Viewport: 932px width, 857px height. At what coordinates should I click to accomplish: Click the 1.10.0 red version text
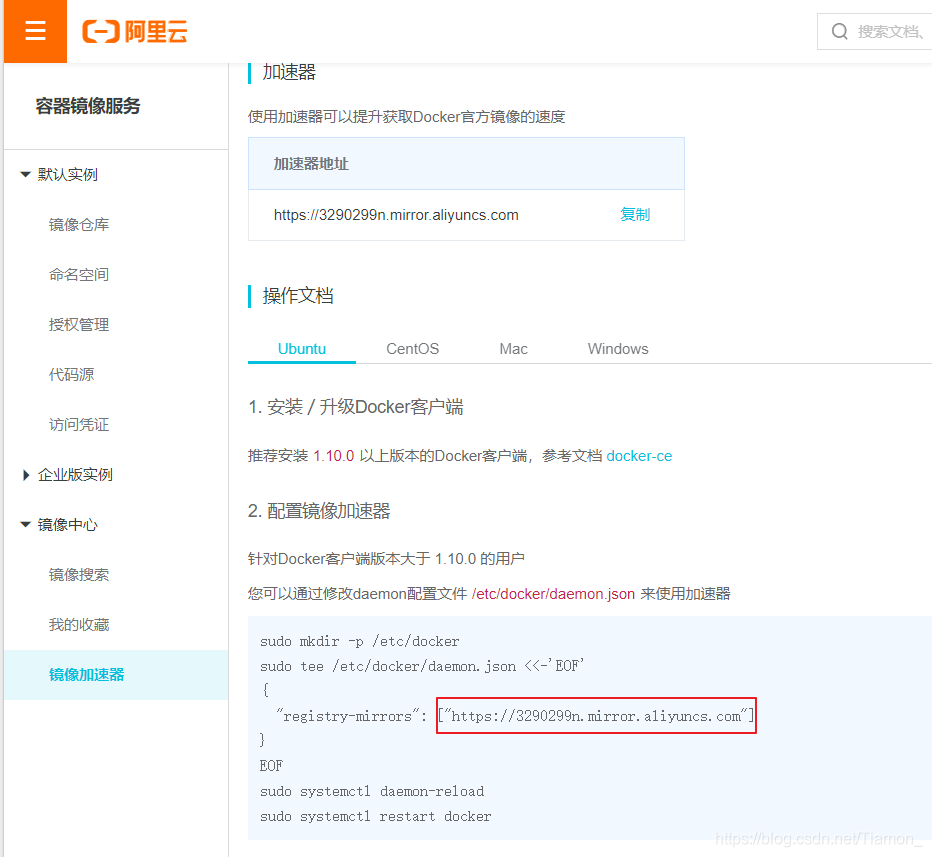coord(333,456)
